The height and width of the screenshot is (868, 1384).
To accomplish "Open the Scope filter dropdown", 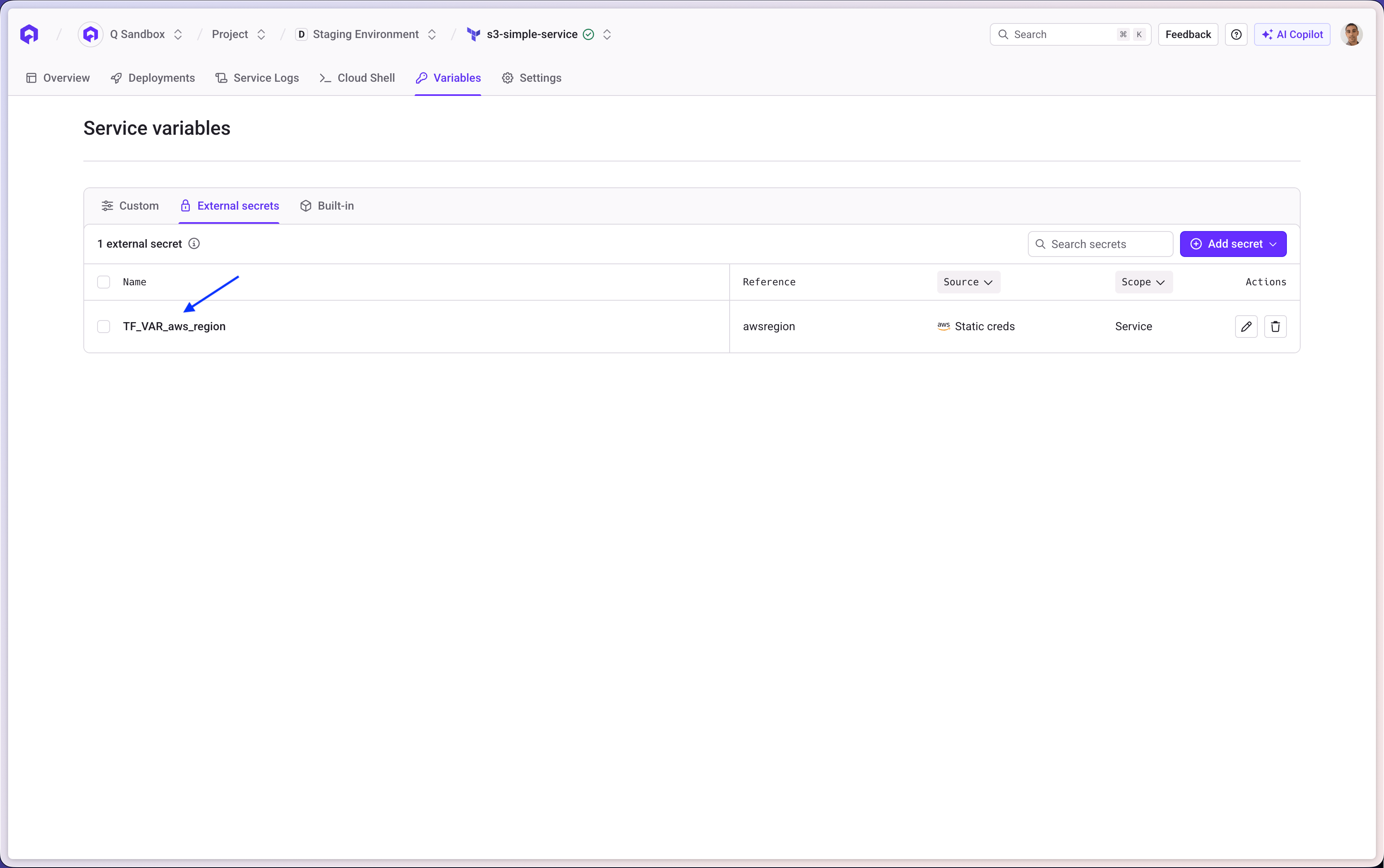I will point(1144,282).
